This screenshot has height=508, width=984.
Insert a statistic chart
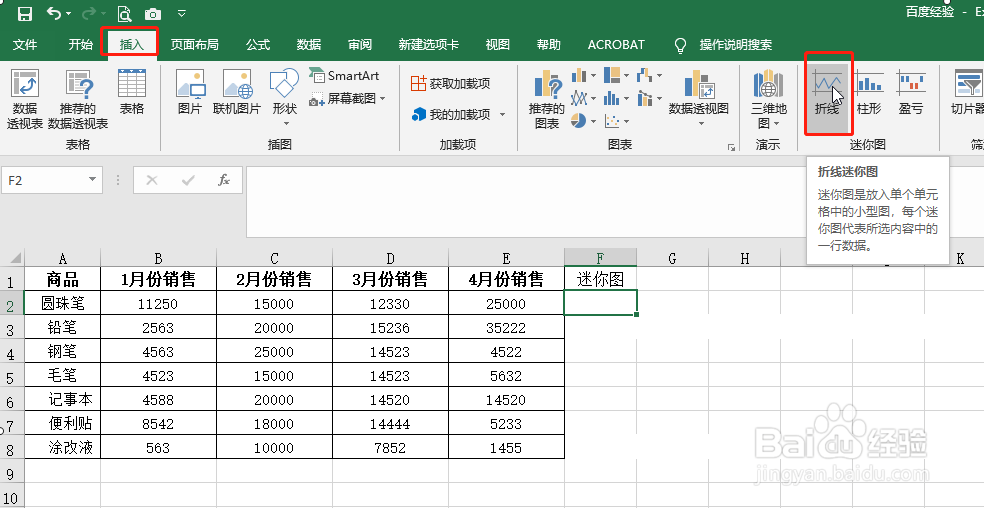[617, 99]
